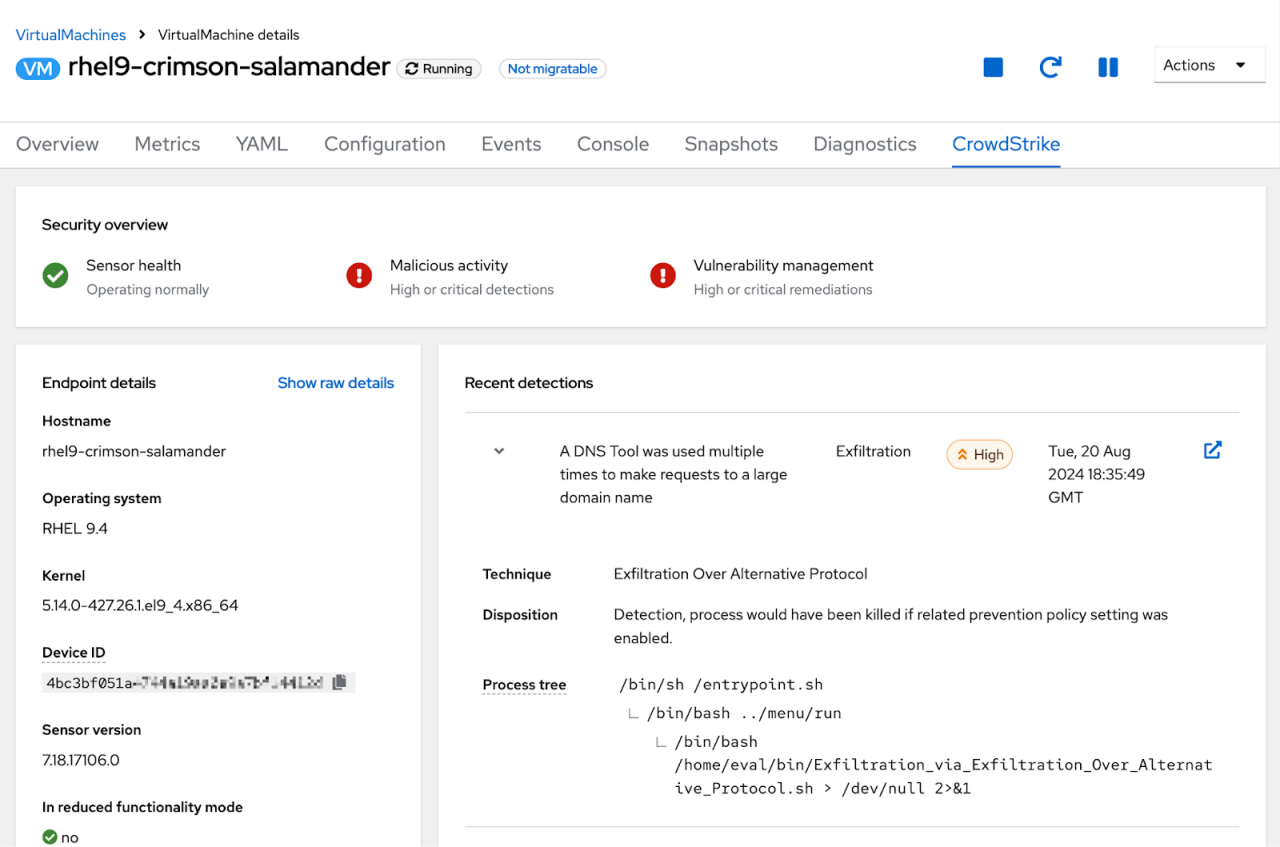The image size is (1280, 847).
Task: Click the High or critical detections text
Action: pyautogui.click(x=472, y=290)
